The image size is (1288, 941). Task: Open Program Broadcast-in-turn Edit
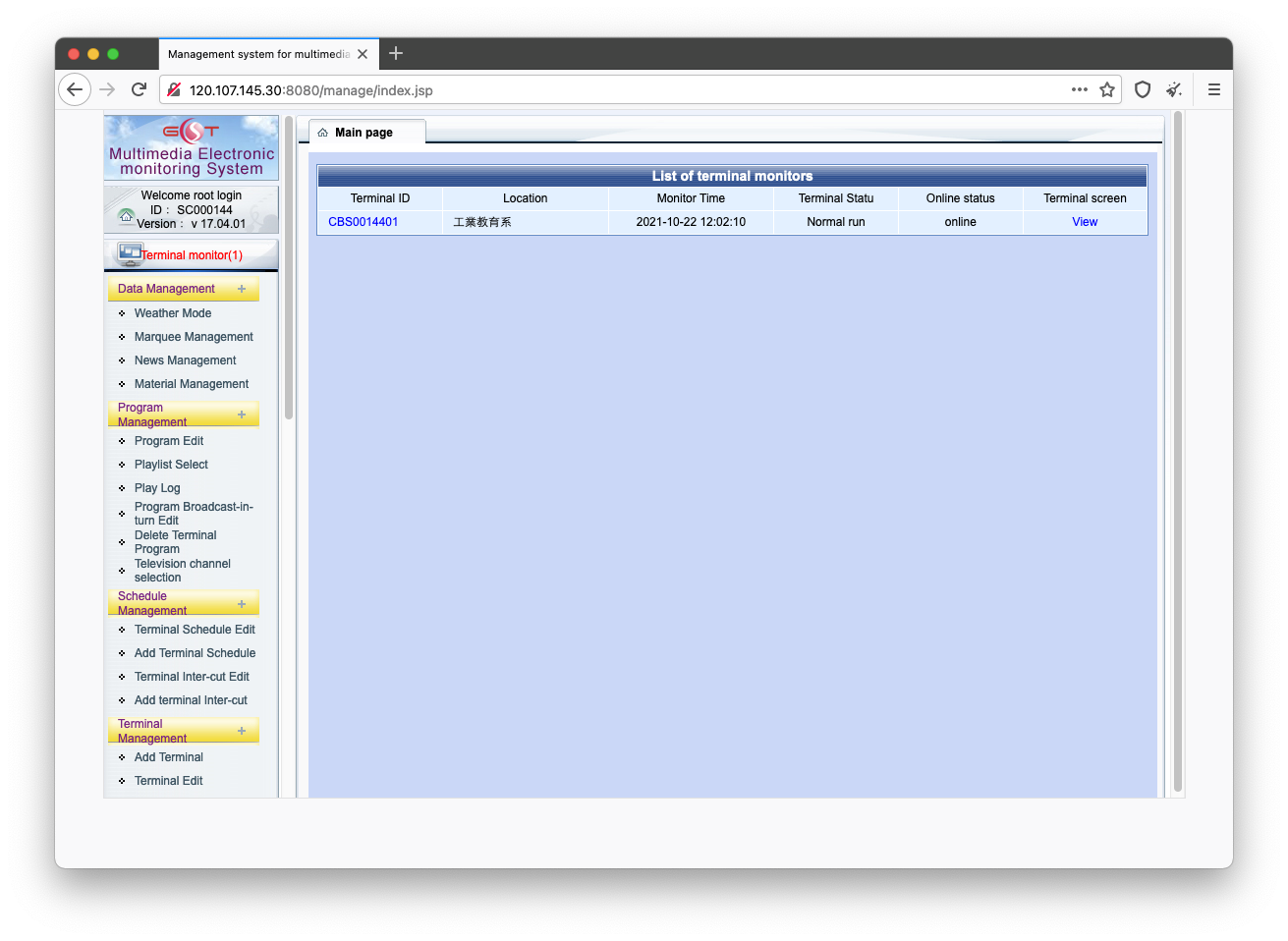coord(194,514)
